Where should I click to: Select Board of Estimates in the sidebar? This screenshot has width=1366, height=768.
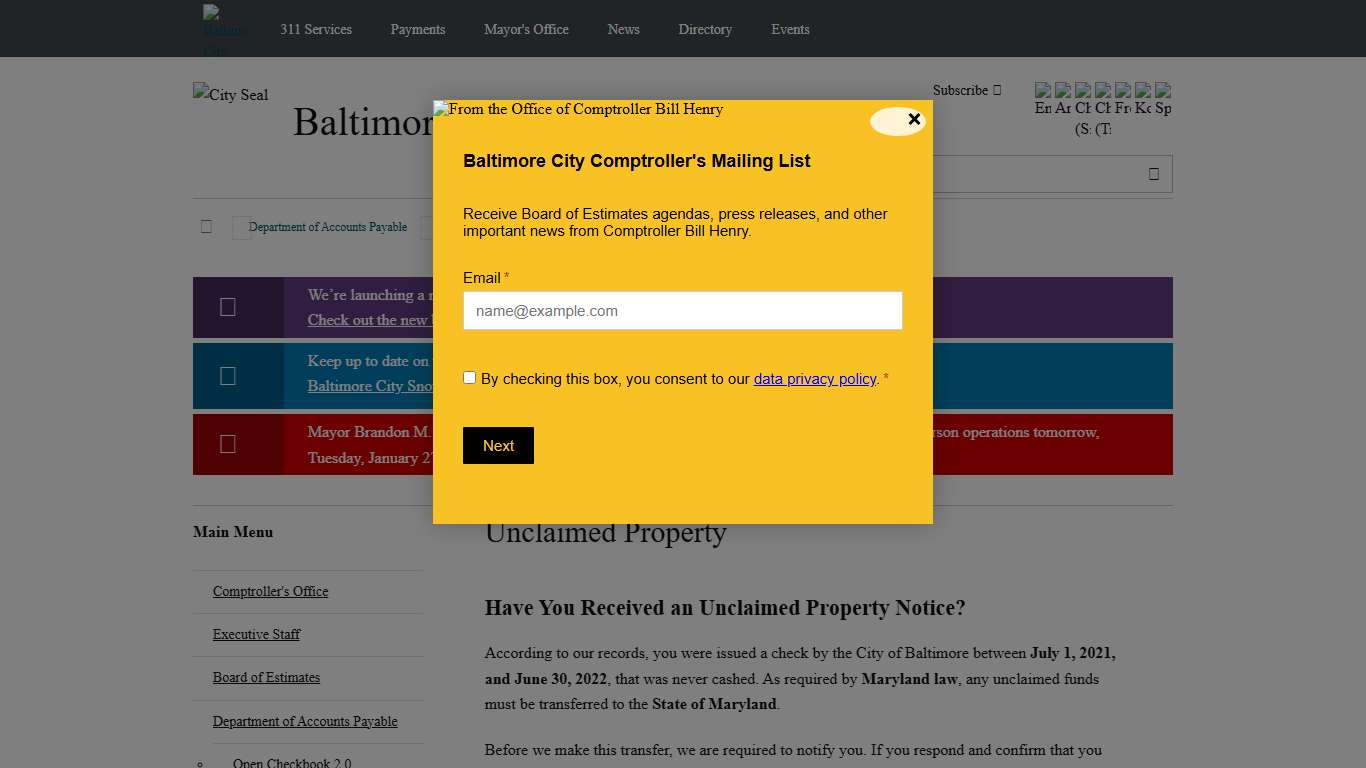tap(266, 677)
